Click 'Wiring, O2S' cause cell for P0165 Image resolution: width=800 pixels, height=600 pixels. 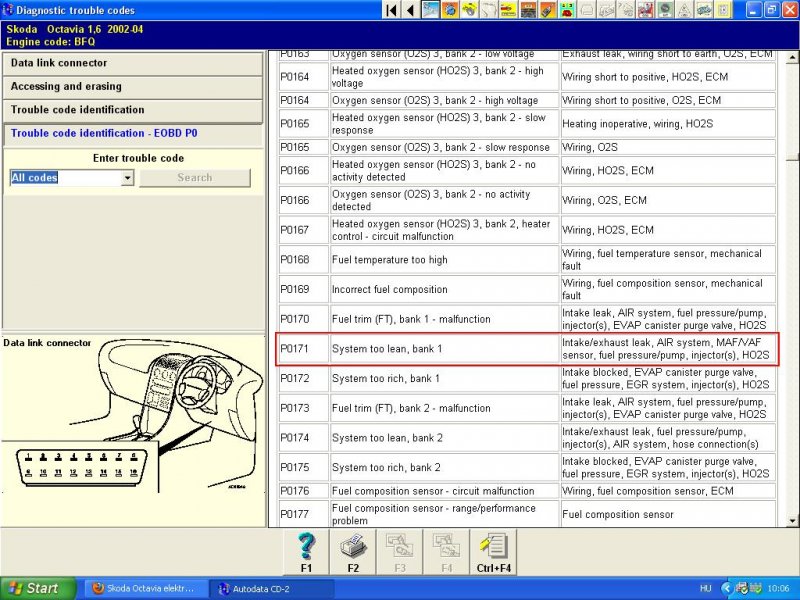668,147
